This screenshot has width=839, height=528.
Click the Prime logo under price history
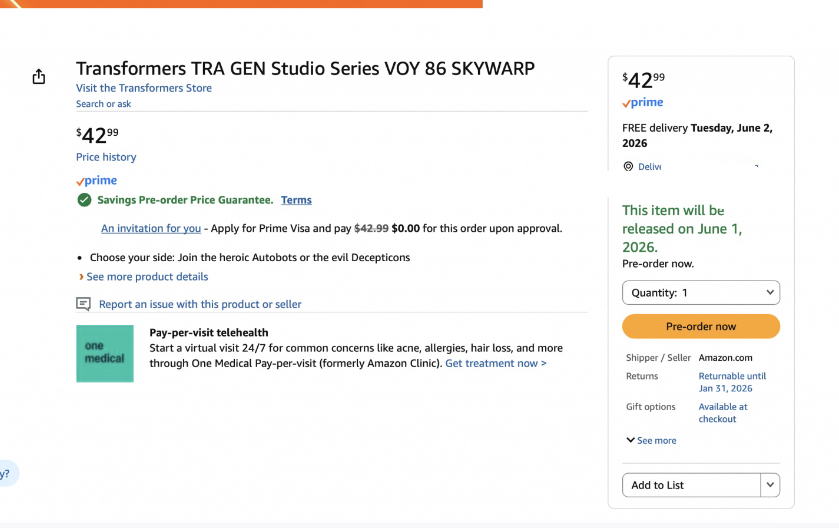97,181
